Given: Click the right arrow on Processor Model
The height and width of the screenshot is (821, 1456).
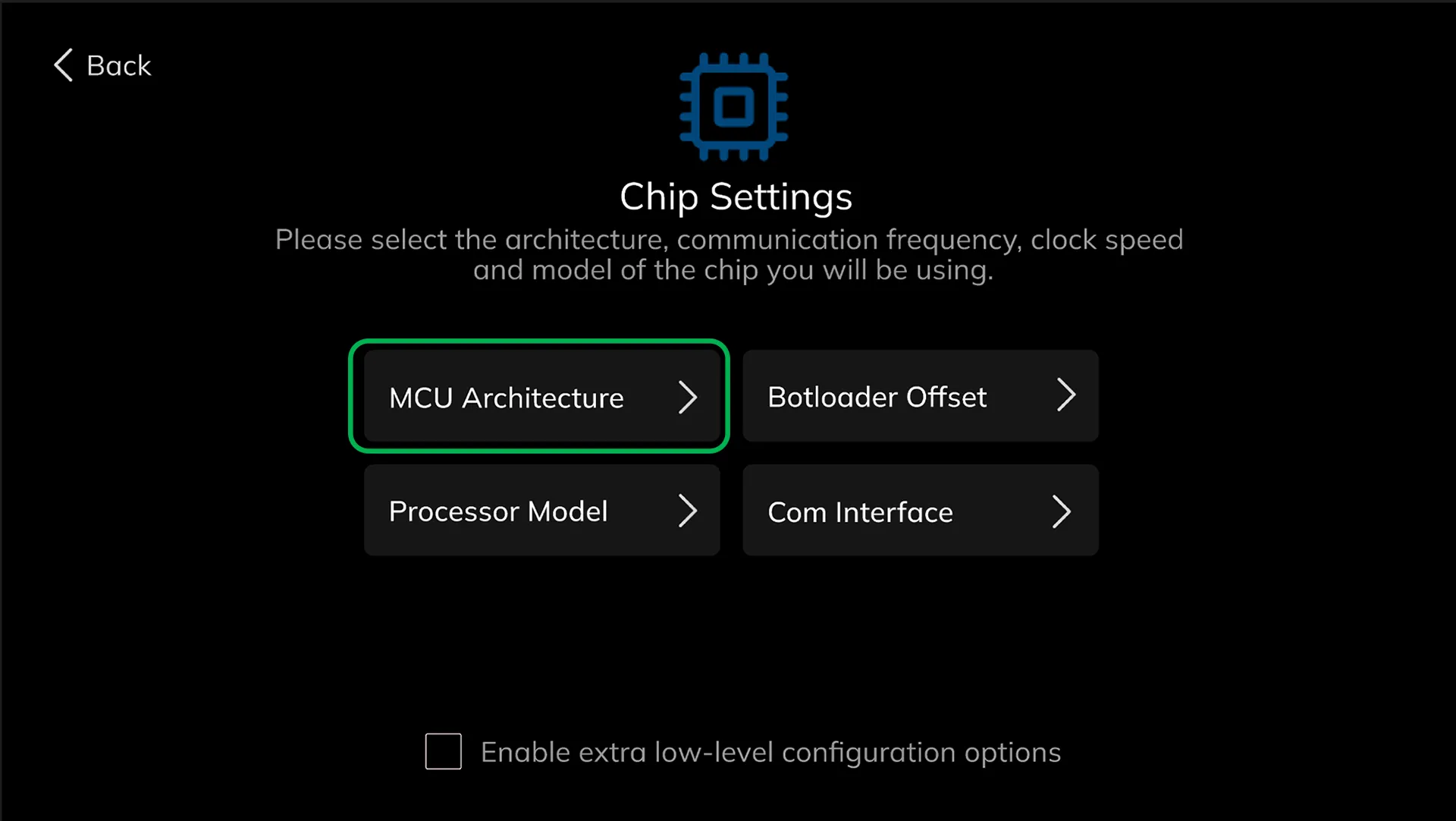Looking at the screenshot, I should click(x=687, y=511).
